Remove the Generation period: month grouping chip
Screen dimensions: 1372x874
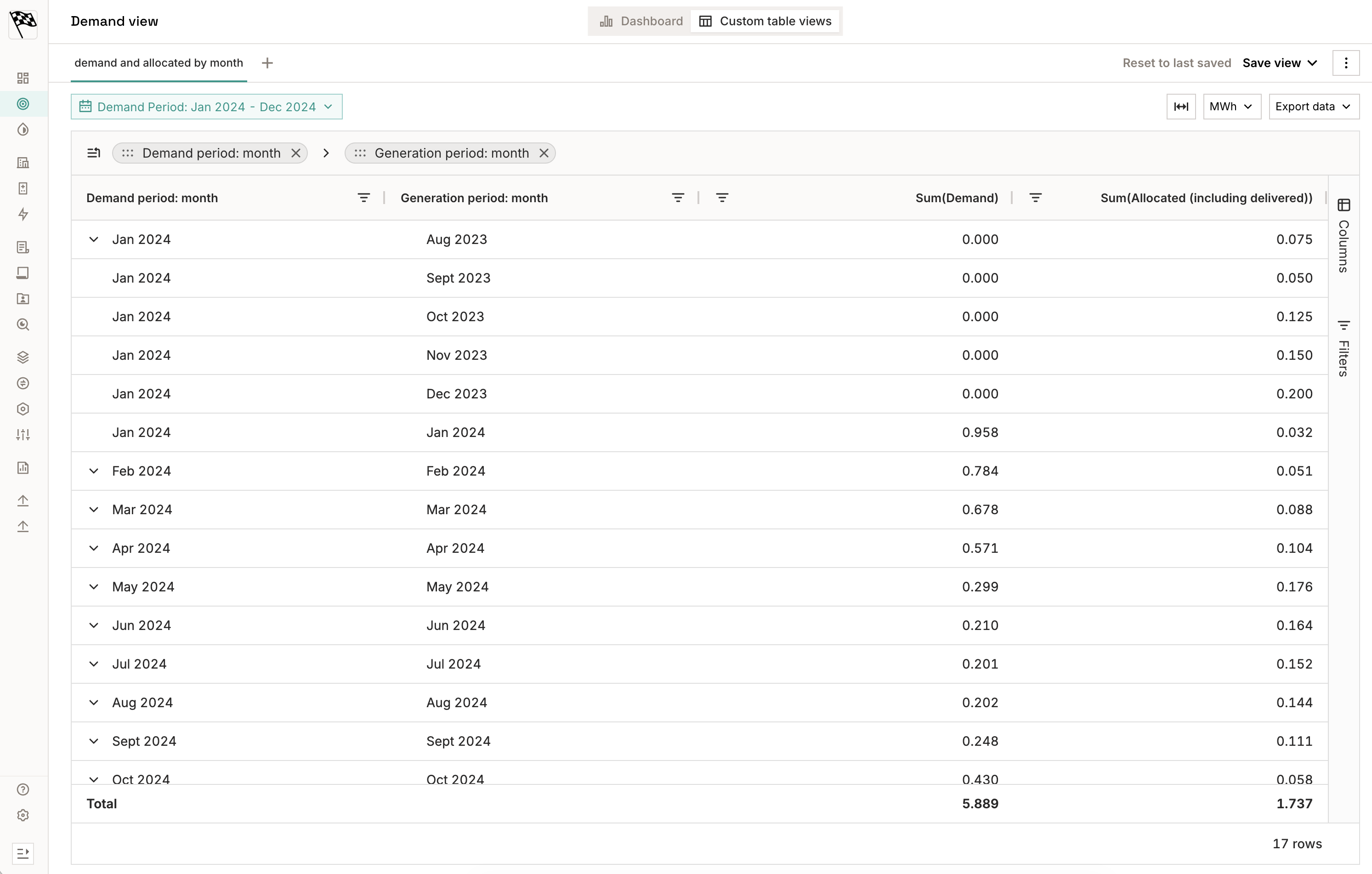pyautogui.click(x=544, y=153)
